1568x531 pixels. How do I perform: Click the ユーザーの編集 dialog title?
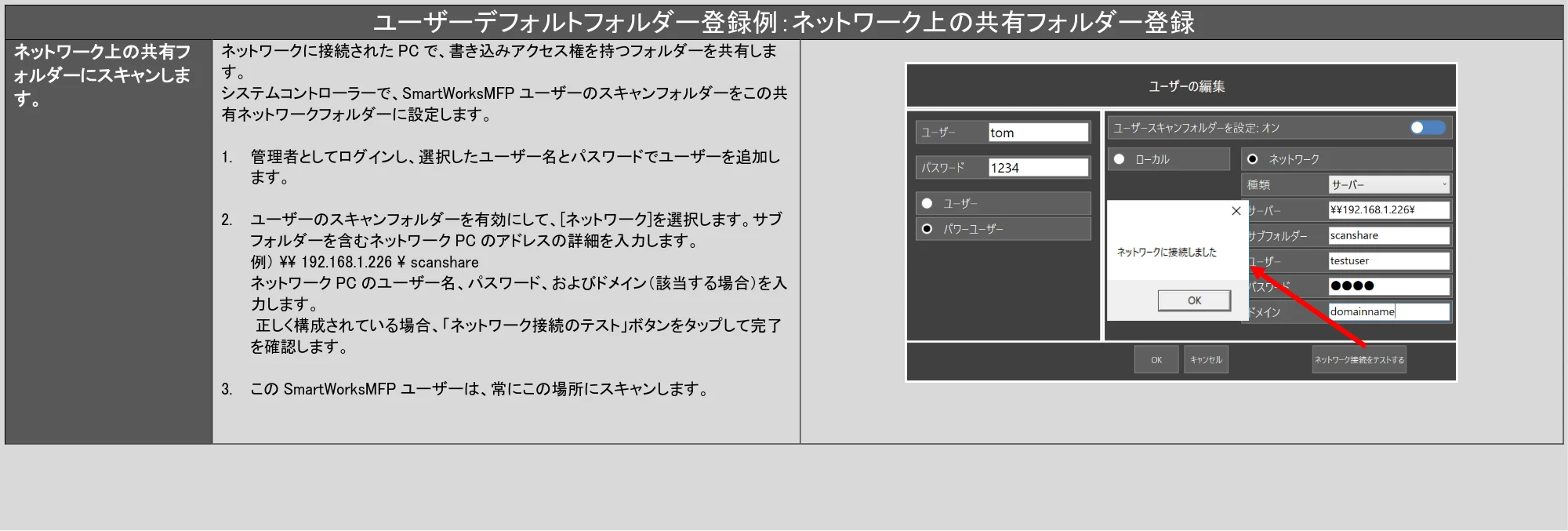(1186, 86)
